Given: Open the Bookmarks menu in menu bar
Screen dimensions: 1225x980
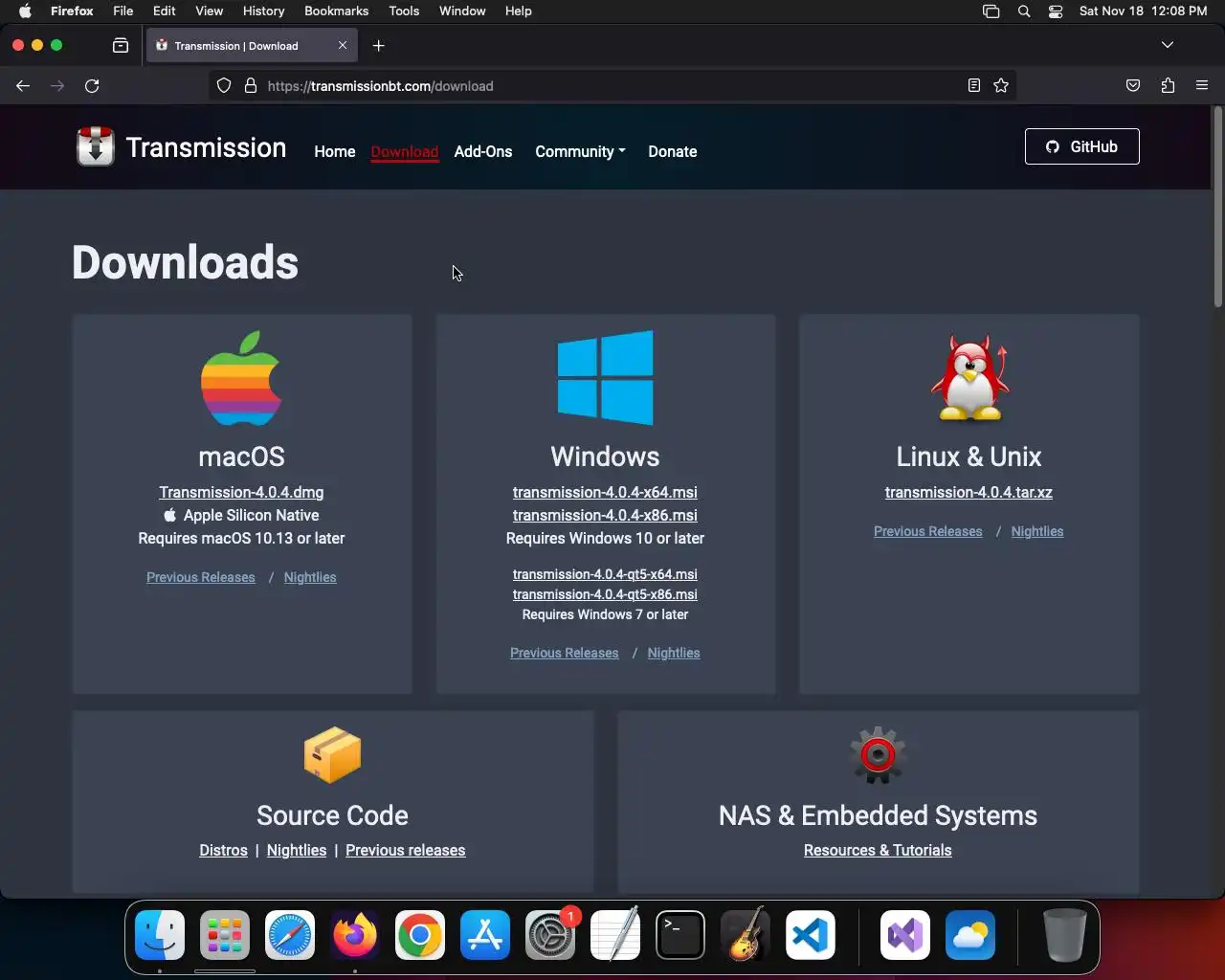Looking at the screenshot, I should click(x=336, y=11).
